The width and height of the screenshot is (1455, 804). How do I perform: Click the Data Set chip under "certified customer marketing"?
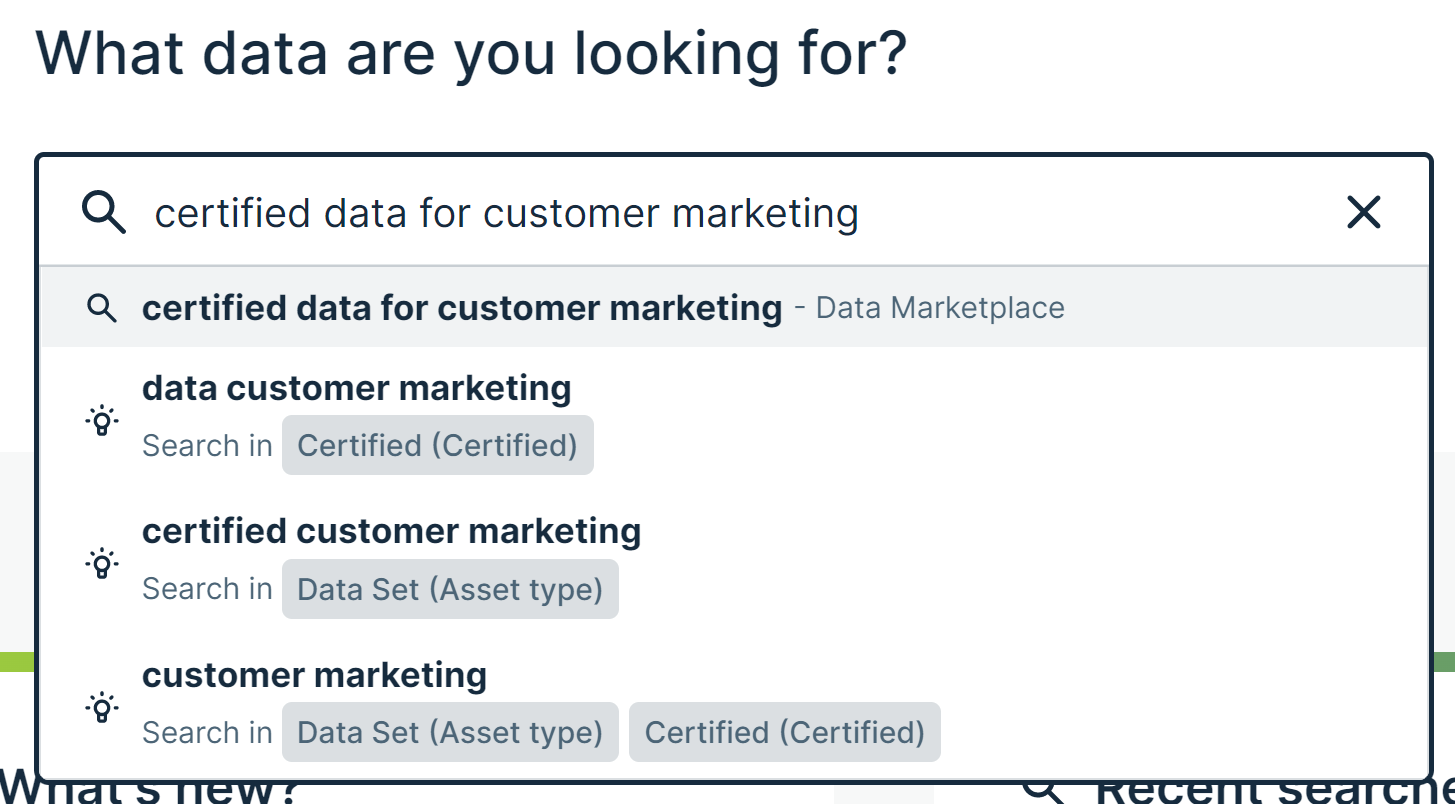pos(450,589)
